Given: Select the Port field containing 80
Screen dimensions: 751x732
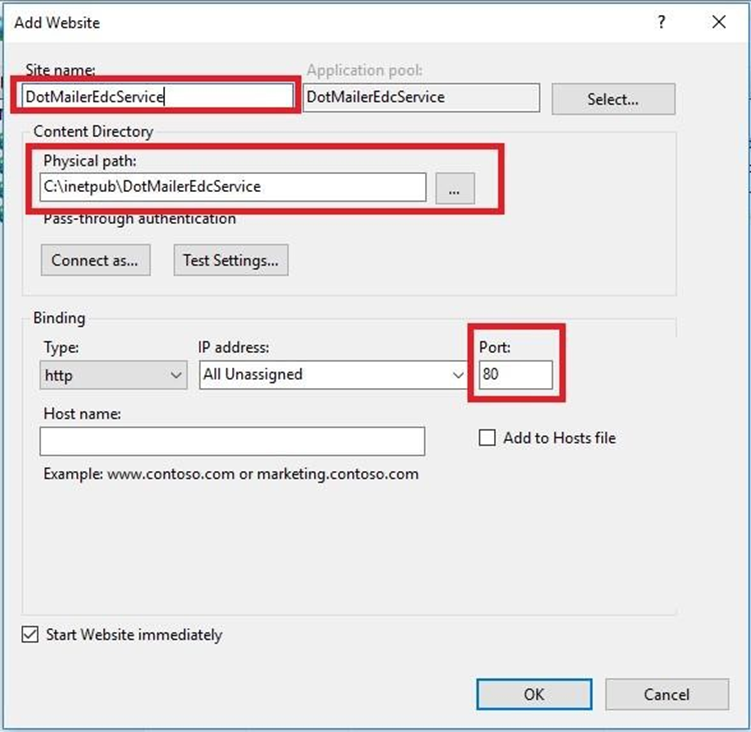Looking at the screenshot, I should [x=515, y=375].
